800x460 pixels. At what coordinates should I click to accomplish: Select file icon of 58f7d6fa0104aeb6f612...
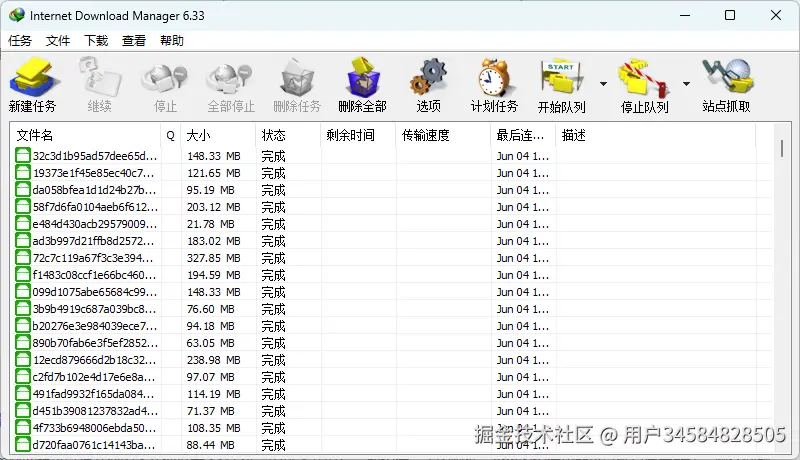(22, 207)
